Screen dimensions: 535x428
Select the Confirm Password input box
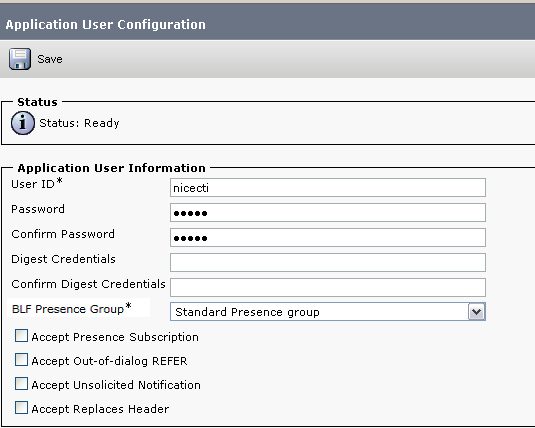pos(328,237)
